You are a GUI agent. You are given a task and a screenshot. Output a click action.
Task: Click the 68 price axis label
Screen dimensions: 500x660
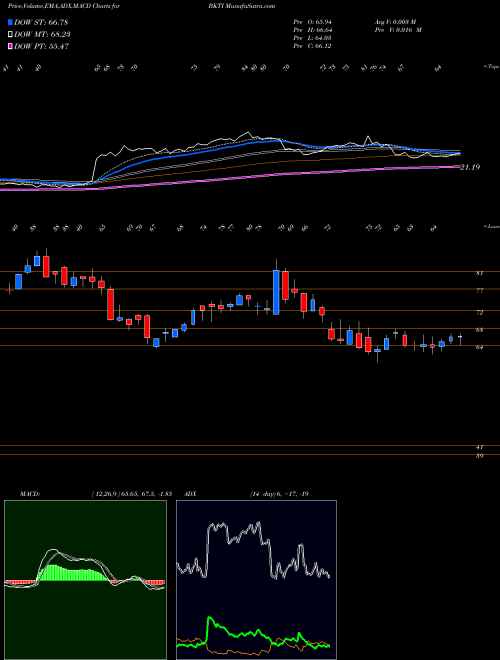[x=479, y=330]
